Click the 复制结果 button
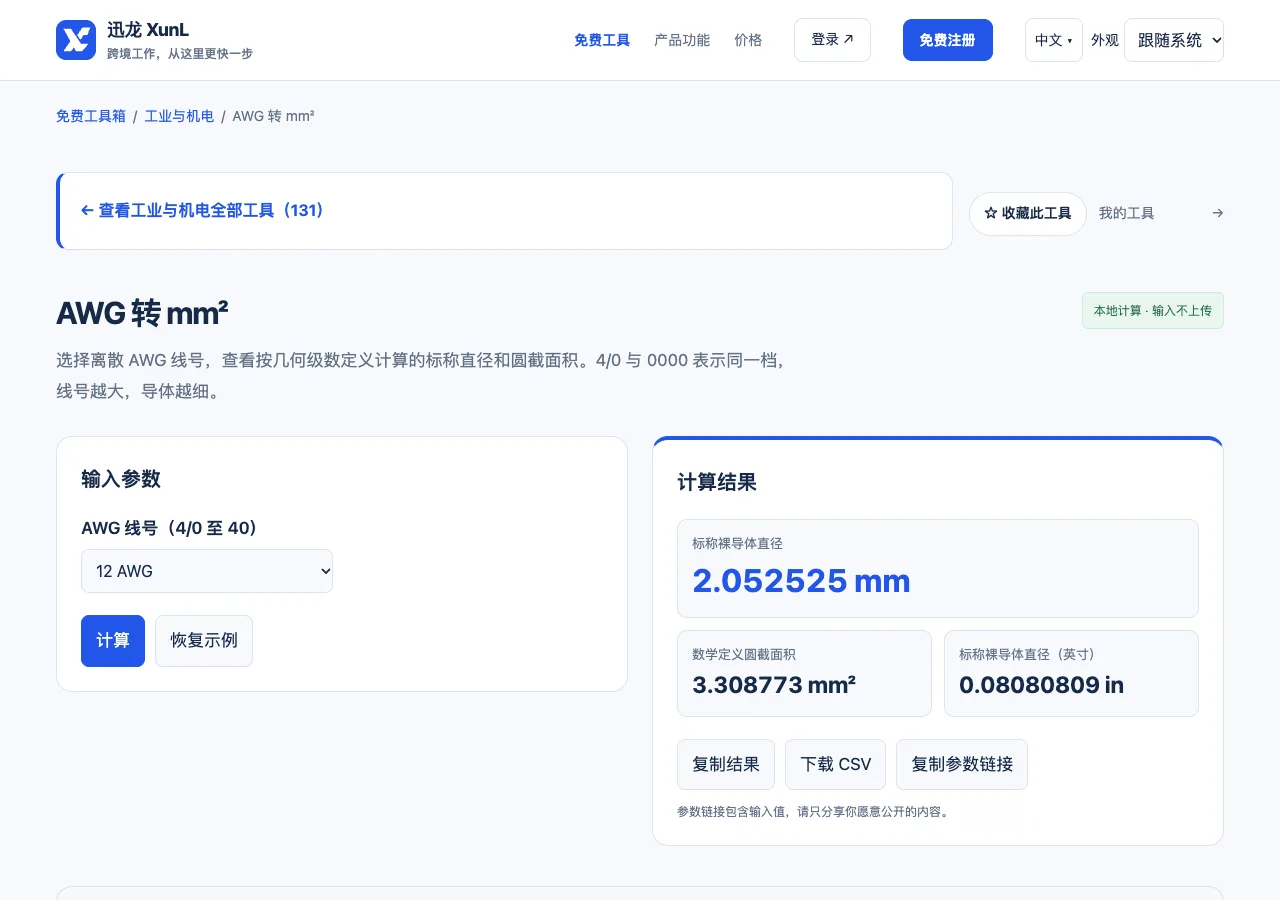The width and height of the screenshot is (1280, 900). click(726, 765)
